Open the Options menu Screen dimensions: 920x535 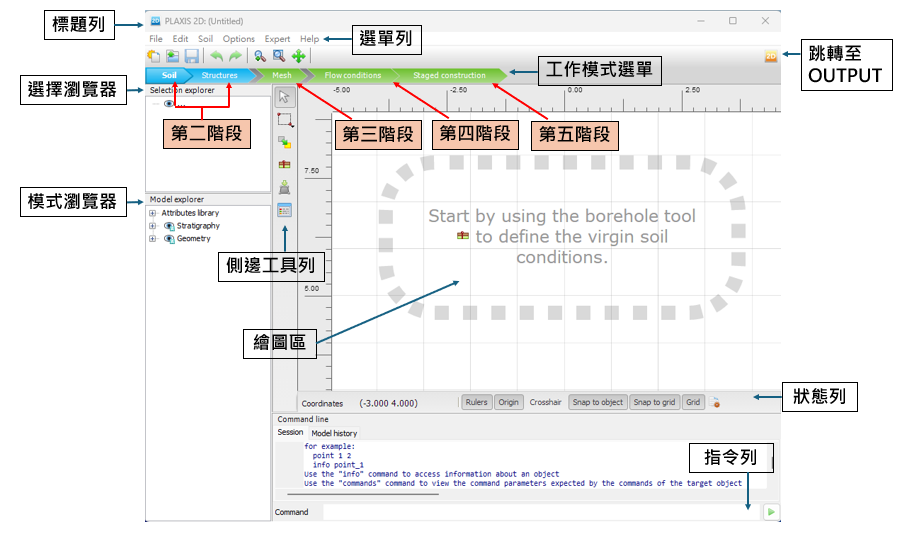tap(239, 39)
